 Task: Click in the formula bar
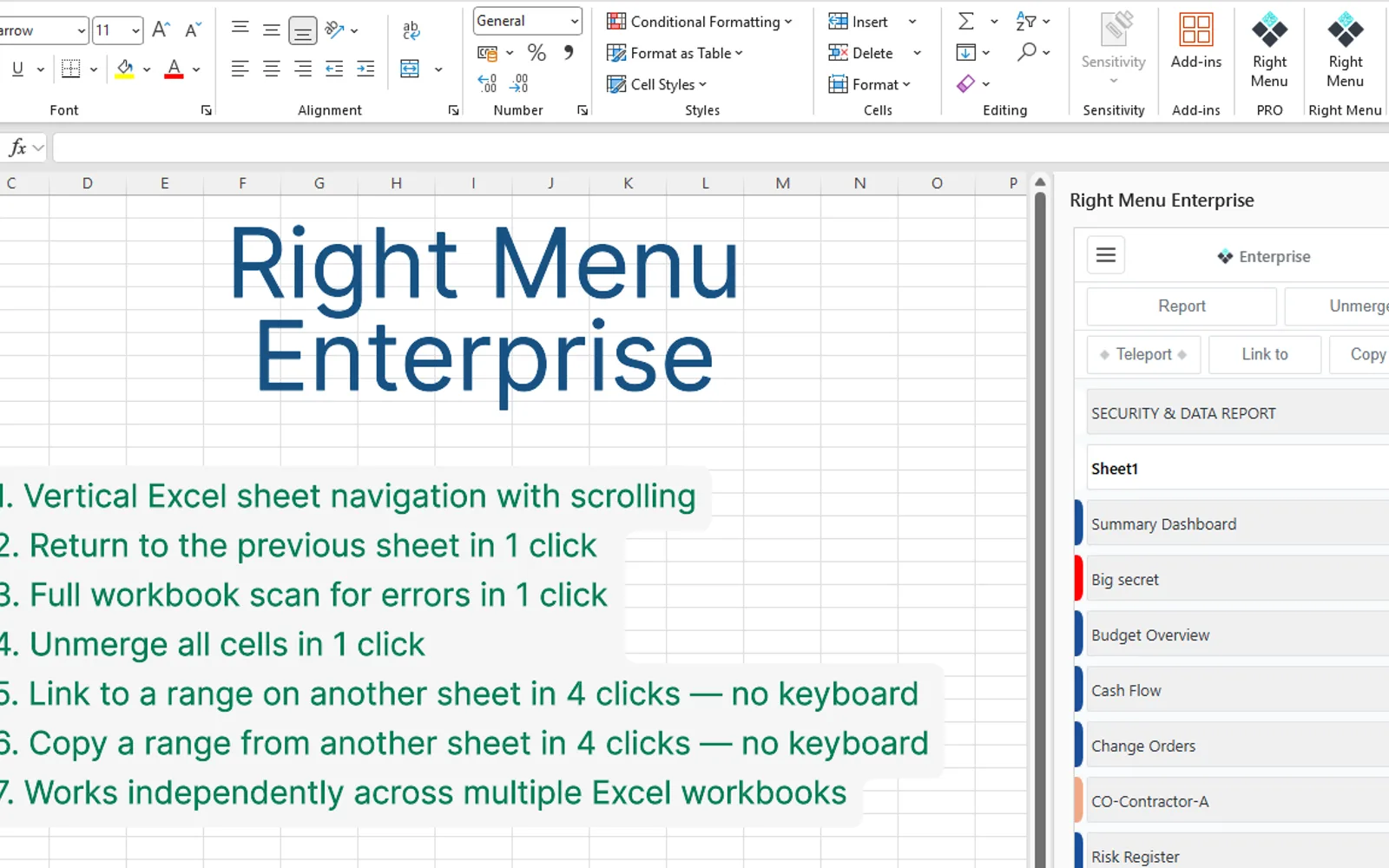[721, 148]
